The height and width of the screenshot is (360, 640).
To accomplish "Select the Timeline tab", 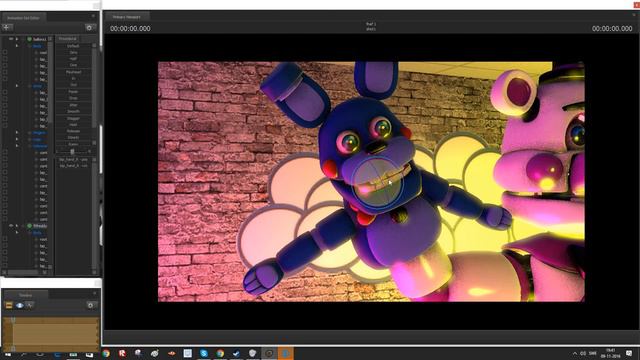I will click(25, 295).
